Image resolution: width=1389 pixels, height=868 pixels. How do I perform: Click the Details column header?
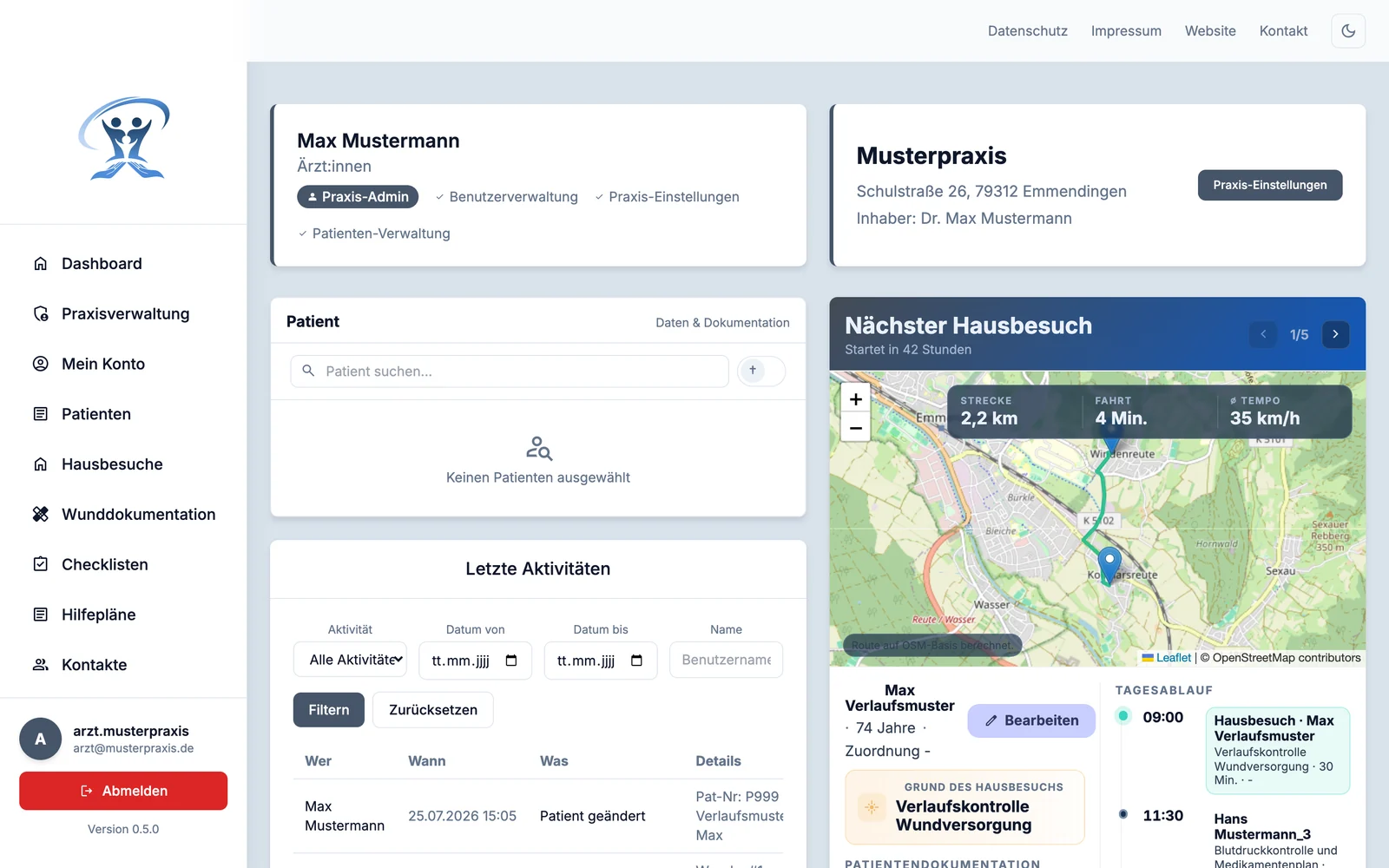[718, 761]
